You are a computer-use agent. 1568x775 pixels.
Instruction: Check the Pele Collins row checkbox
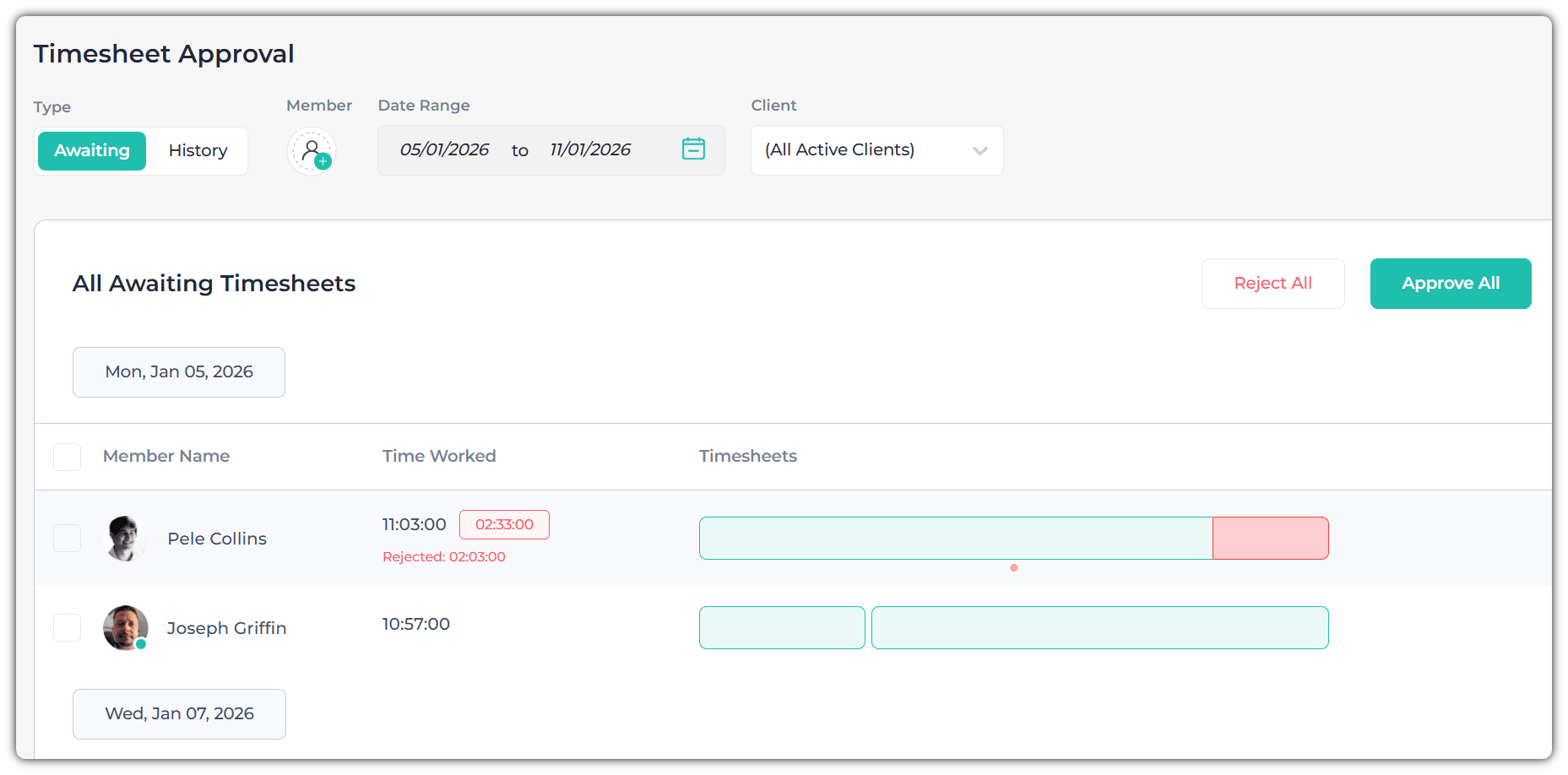[68, 539]
